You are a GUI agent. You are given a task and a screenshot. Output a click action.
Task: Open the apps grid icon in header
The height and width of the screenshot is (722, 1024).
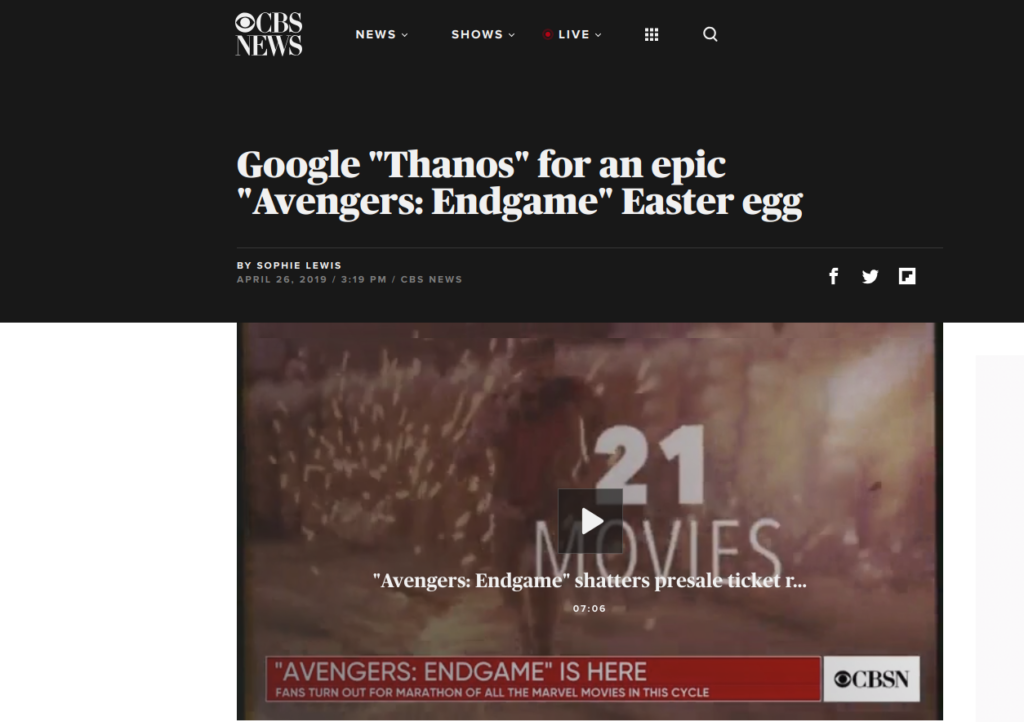pyautogui.click(x=651, y=35)
